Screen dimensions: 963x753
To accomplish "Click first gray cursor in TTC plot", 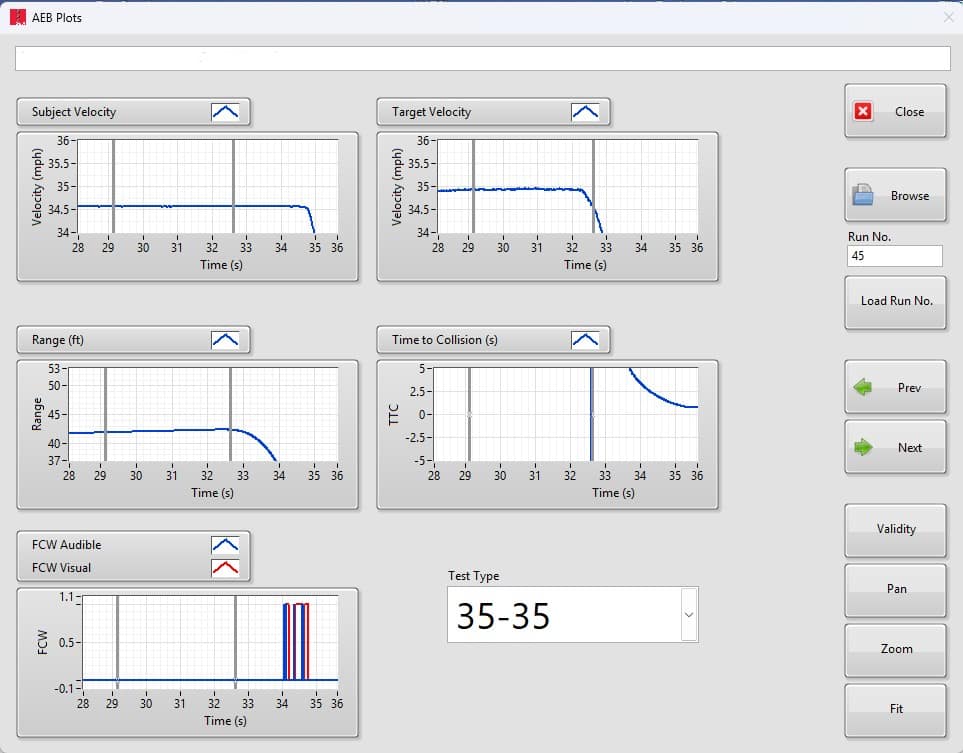I will click(x=469, y=415).
